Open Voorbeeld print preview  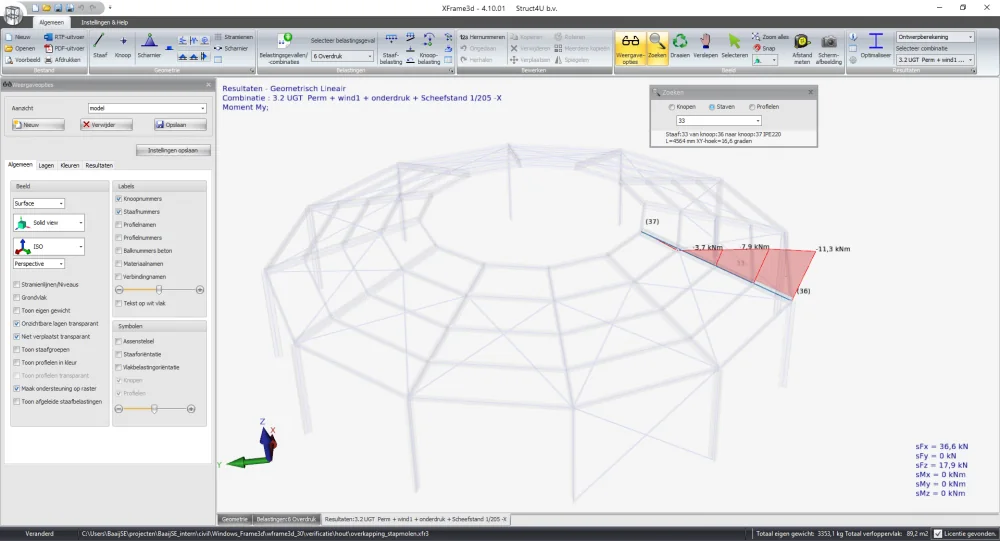pyautogui.click(x=23, y=59)
